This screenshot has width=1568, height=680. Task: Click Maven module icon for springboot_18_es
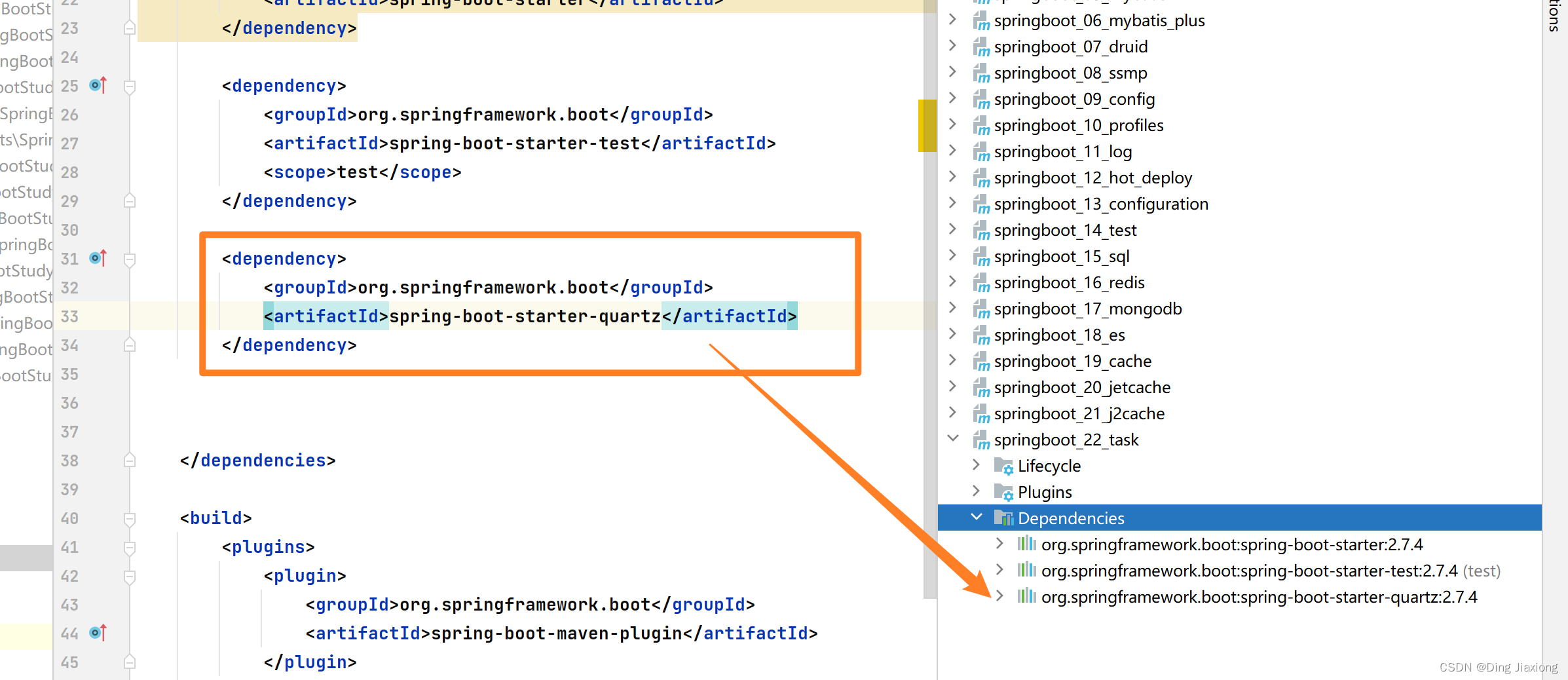981,335
